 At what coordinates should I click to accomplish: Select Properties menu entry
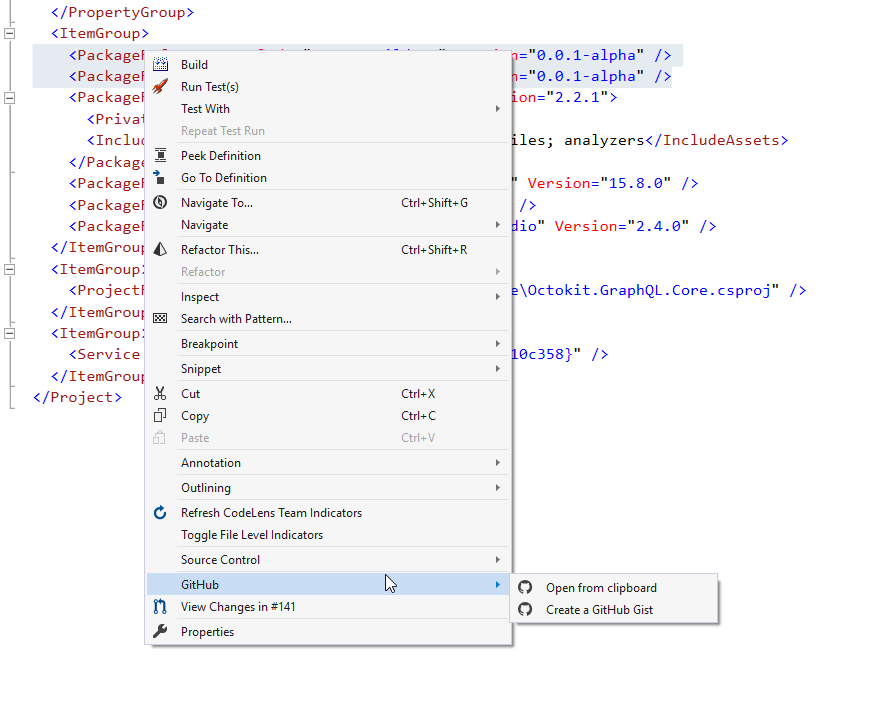tap(328, 632)
